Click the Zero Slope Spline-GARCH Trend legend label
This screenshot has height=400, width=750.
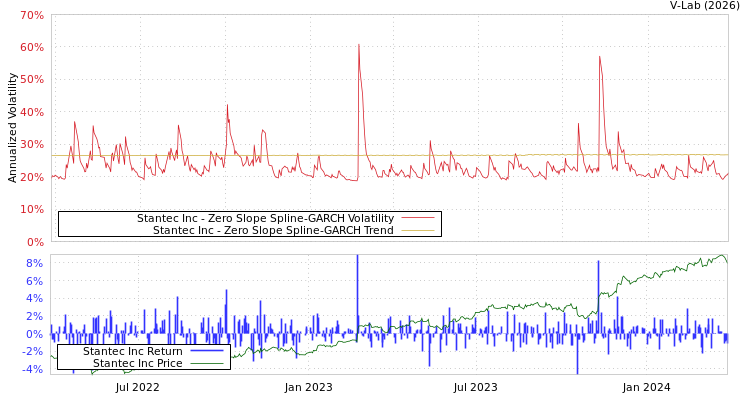[x=273, y=230]
